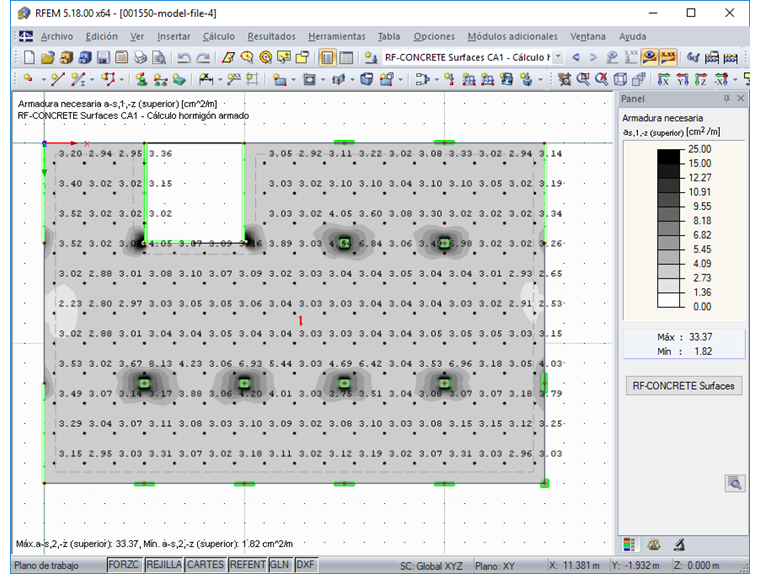Expand polyline tool dropdown arrow

click(122, 80)
